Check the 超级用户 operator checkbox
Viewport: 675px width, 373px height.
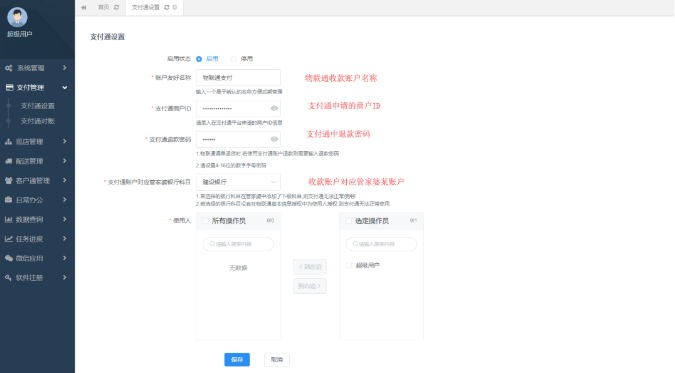click(349, 265)
